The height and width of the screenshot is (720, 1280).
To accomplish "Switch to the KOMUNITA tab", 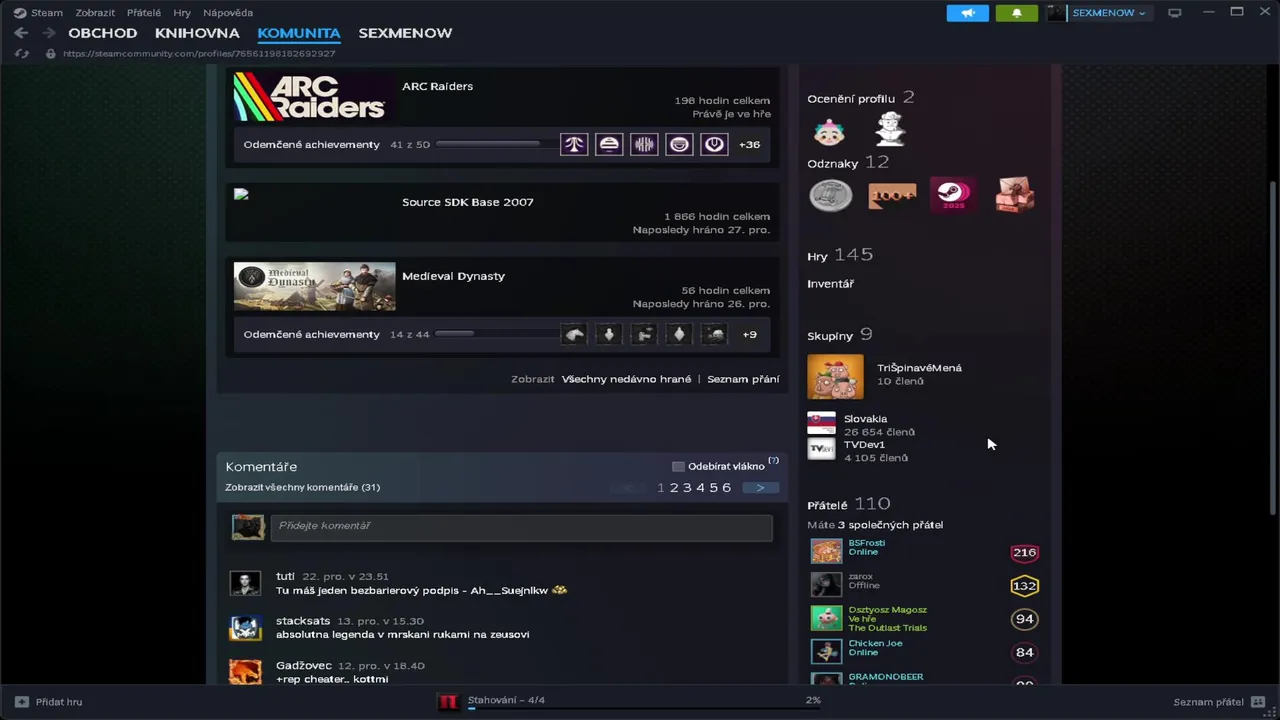I will coord(299,33).
